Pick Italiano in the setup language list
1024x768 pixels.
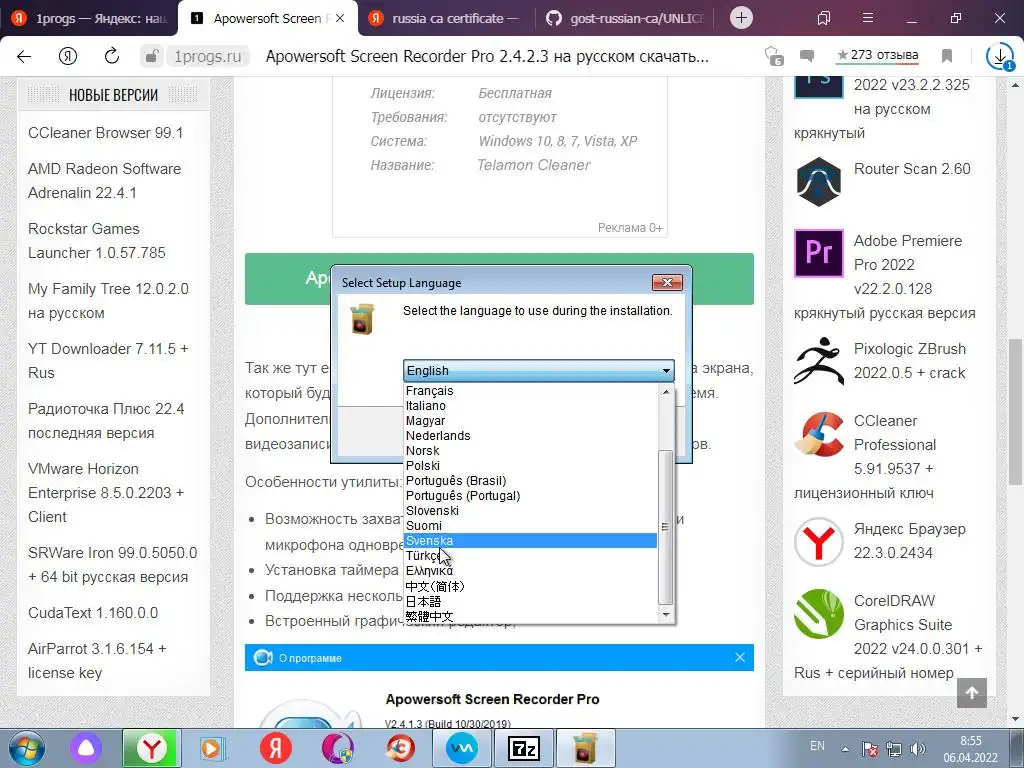(x=530, y=406)
